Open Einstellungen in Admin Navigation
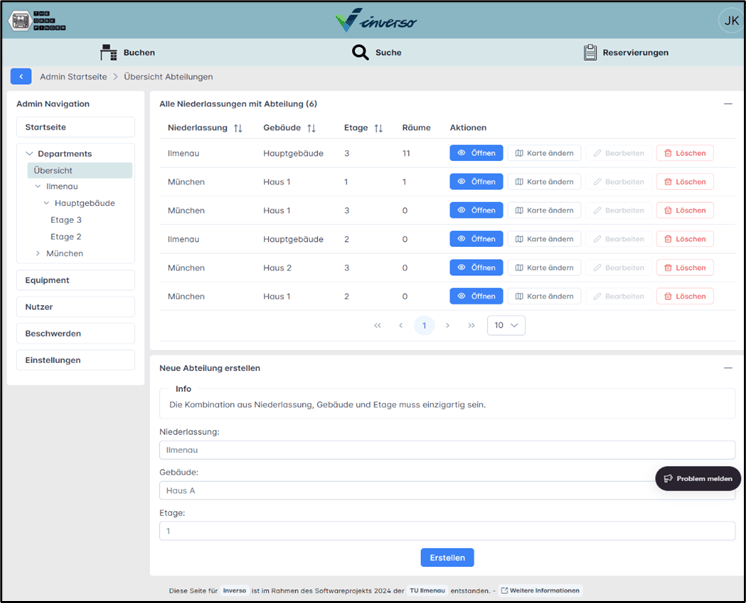This screenshot has height=603, width=746. click(x=76, y=360)
